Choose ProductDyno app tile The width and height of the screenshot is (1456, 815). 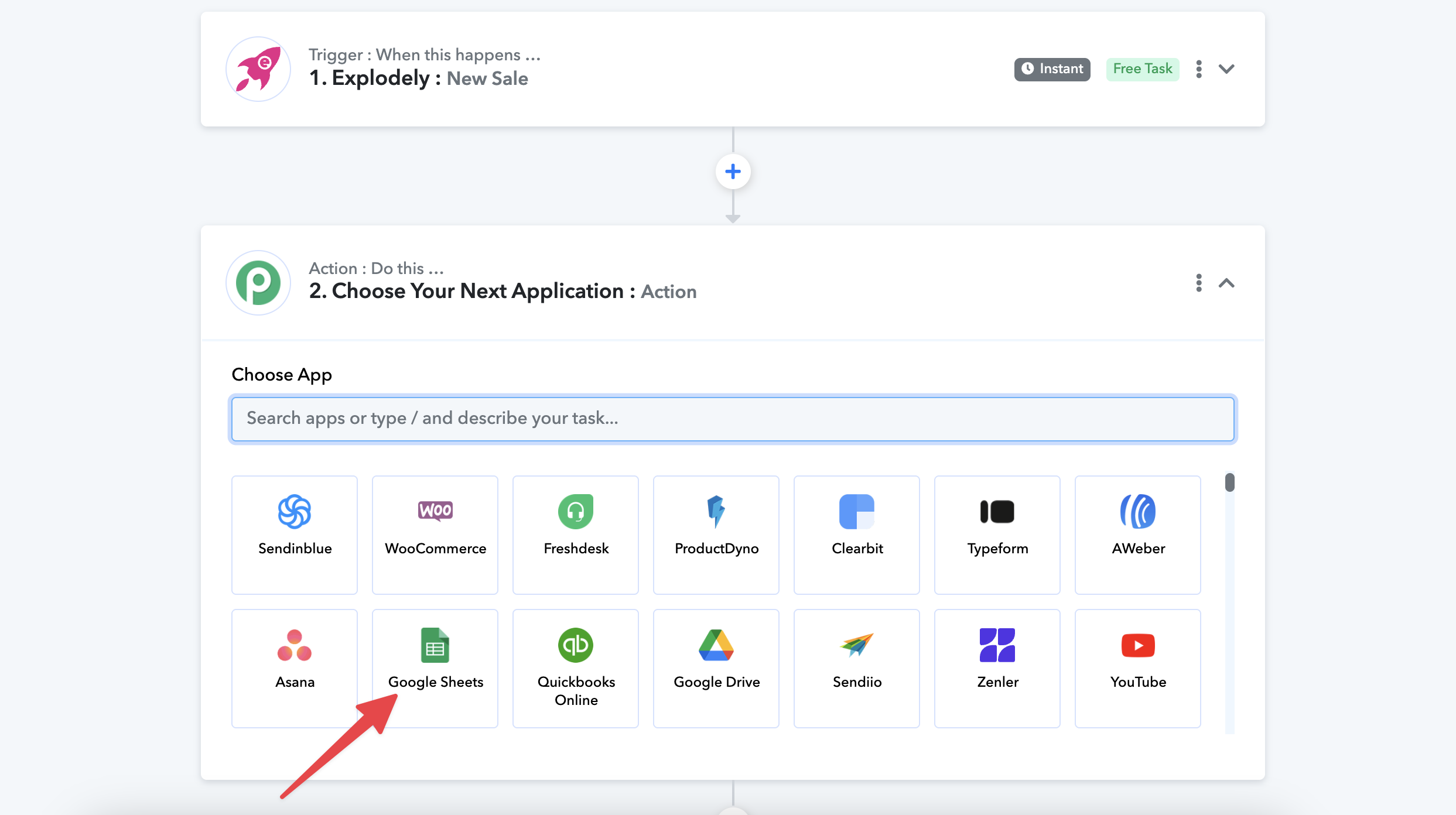coord(716,534)
